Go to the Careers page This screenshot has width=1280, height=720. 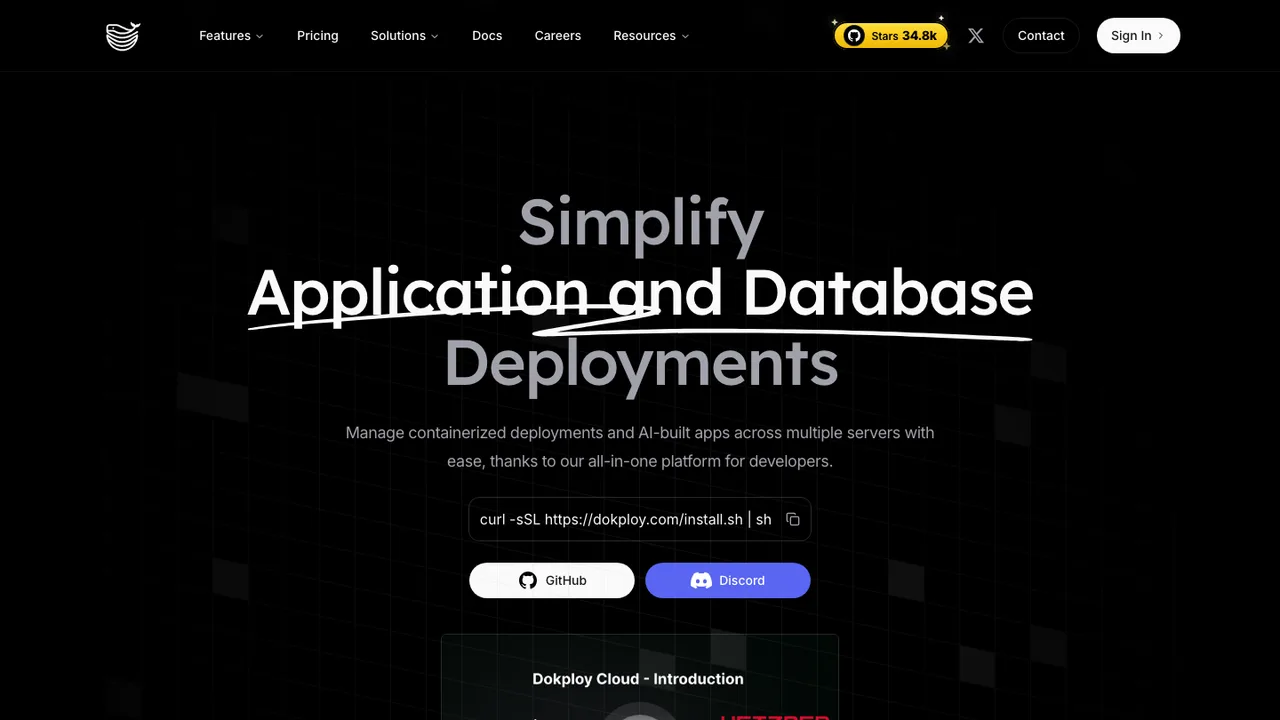click(x=558, y=36)
